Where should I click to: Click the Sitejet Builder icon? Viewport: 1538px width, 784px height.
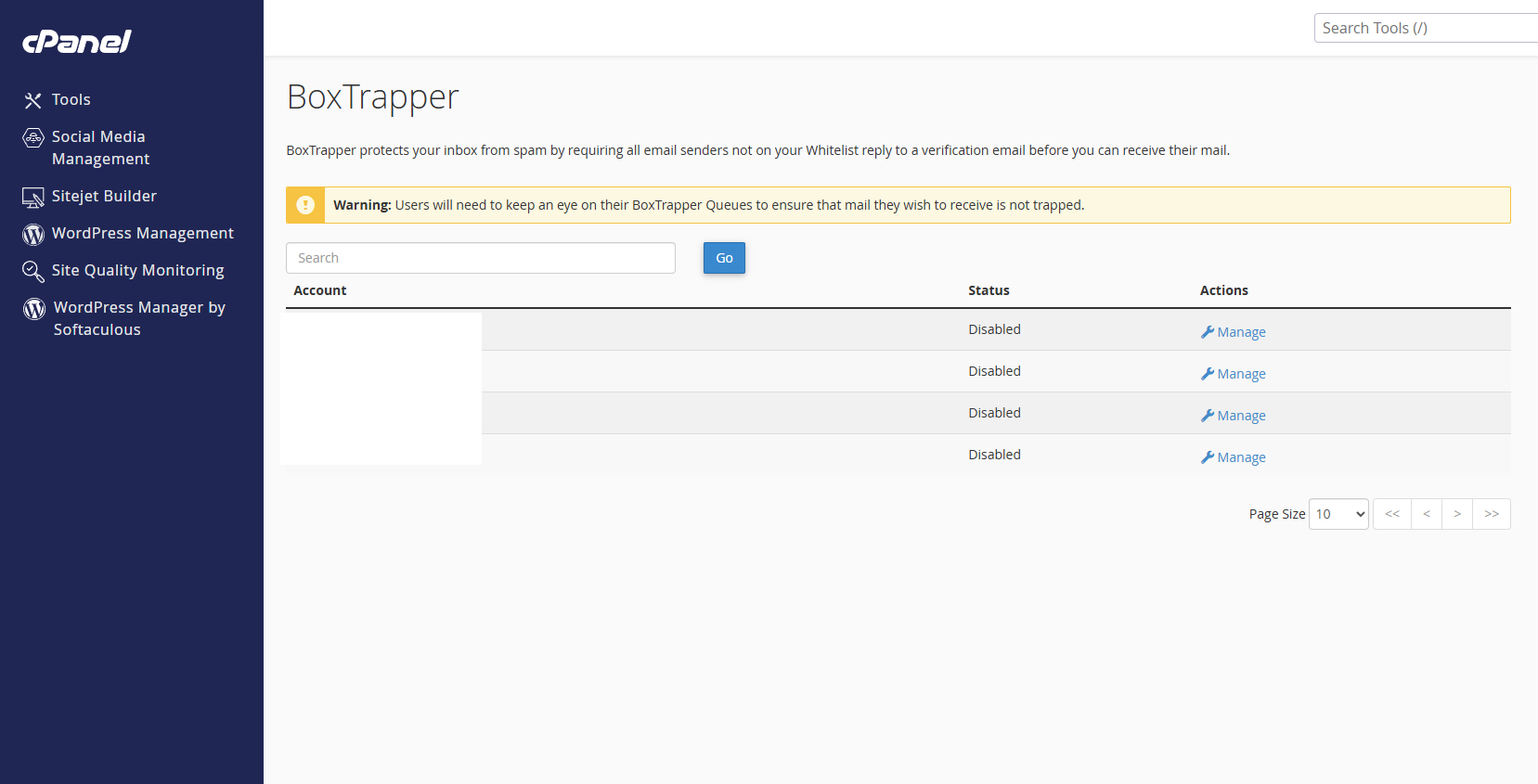tap(33, 197)
